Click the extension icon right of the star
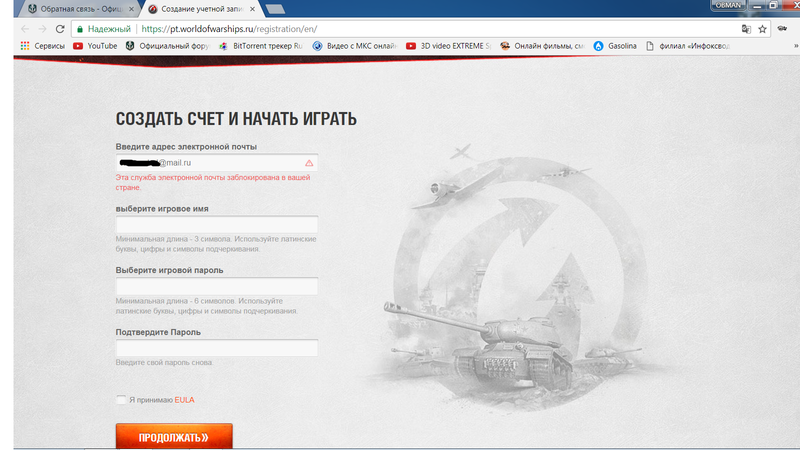The width and height of the screenshot is (800, 450). point(782,29)
